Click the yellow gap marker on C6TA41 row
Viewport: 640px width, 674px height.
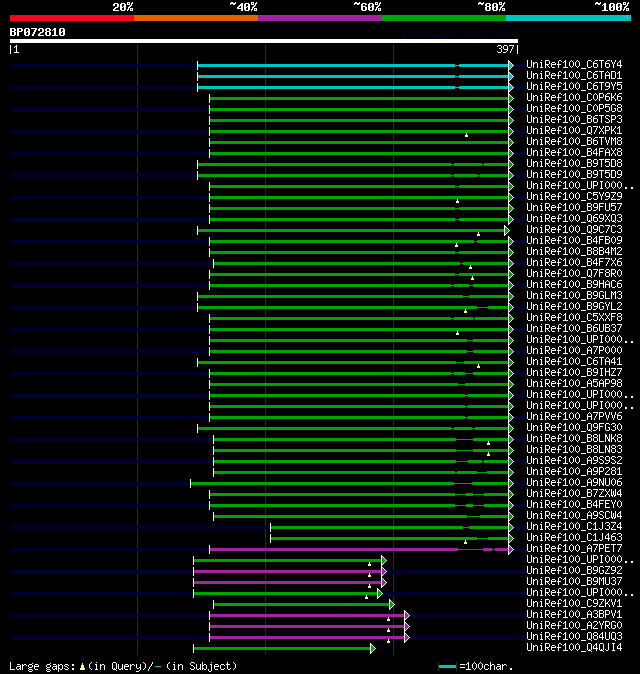pos(478,366)
